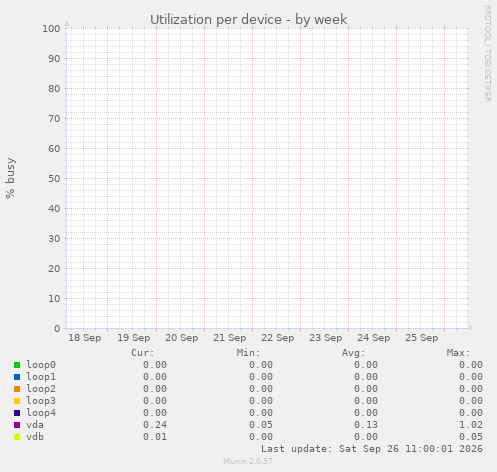The width and height of the screenshot is (497, 472).
Task: Select the vdb legend label
Action: 35,437
